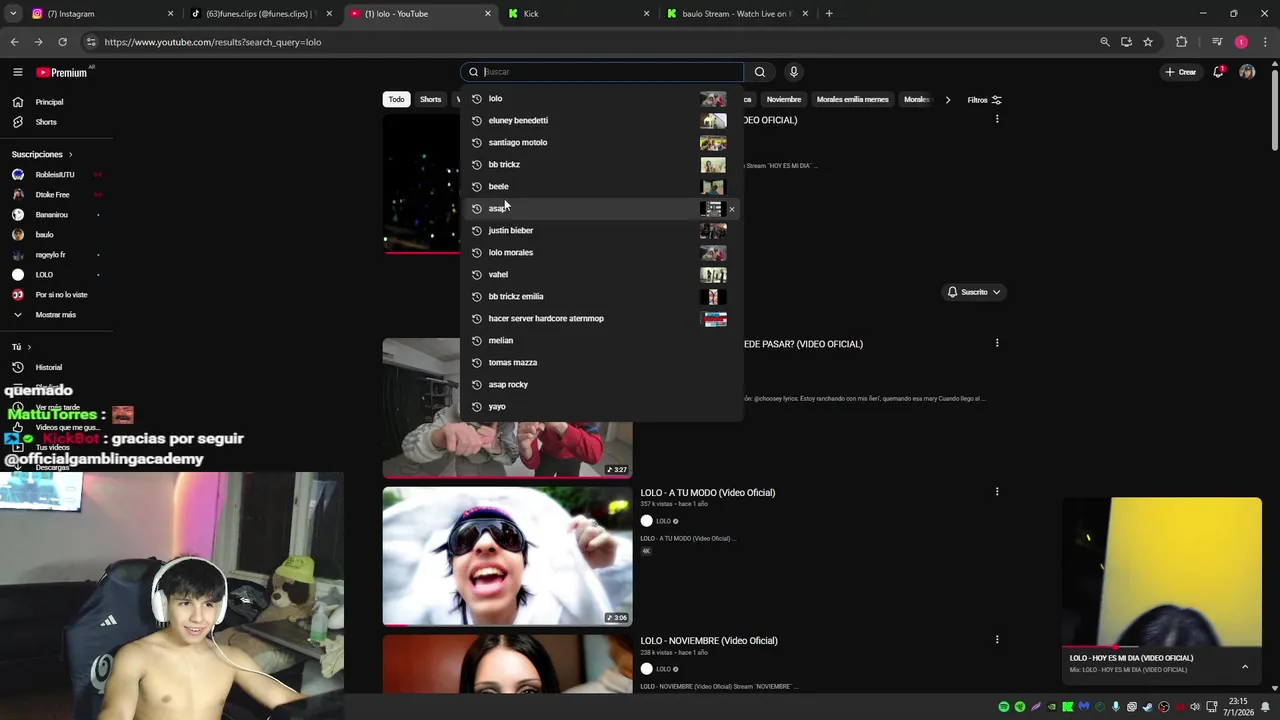Open the video options for A TU MODO

(997, 492)
